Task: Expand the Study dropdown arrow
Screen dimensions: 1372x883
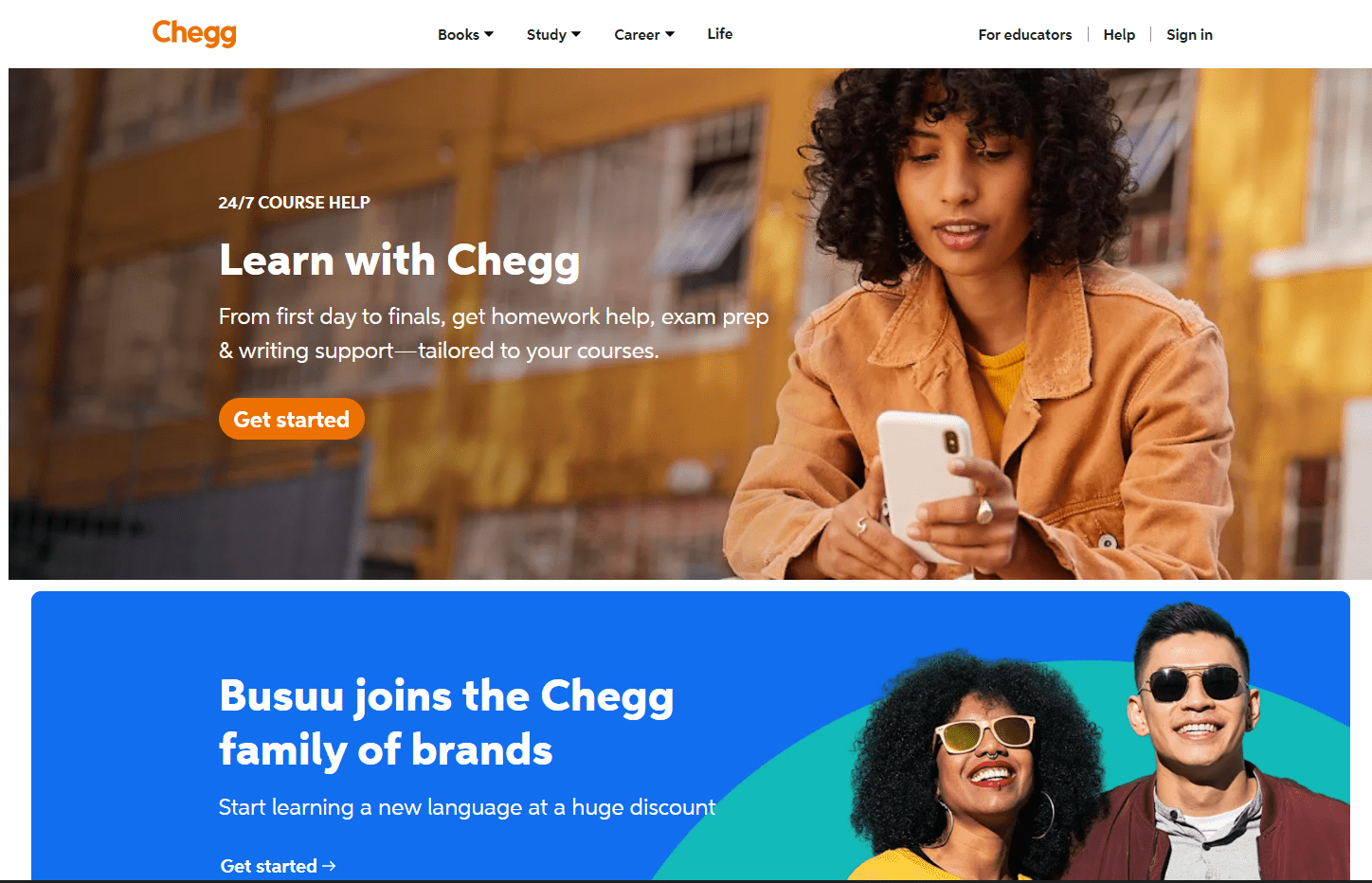Action: (576, 34)
